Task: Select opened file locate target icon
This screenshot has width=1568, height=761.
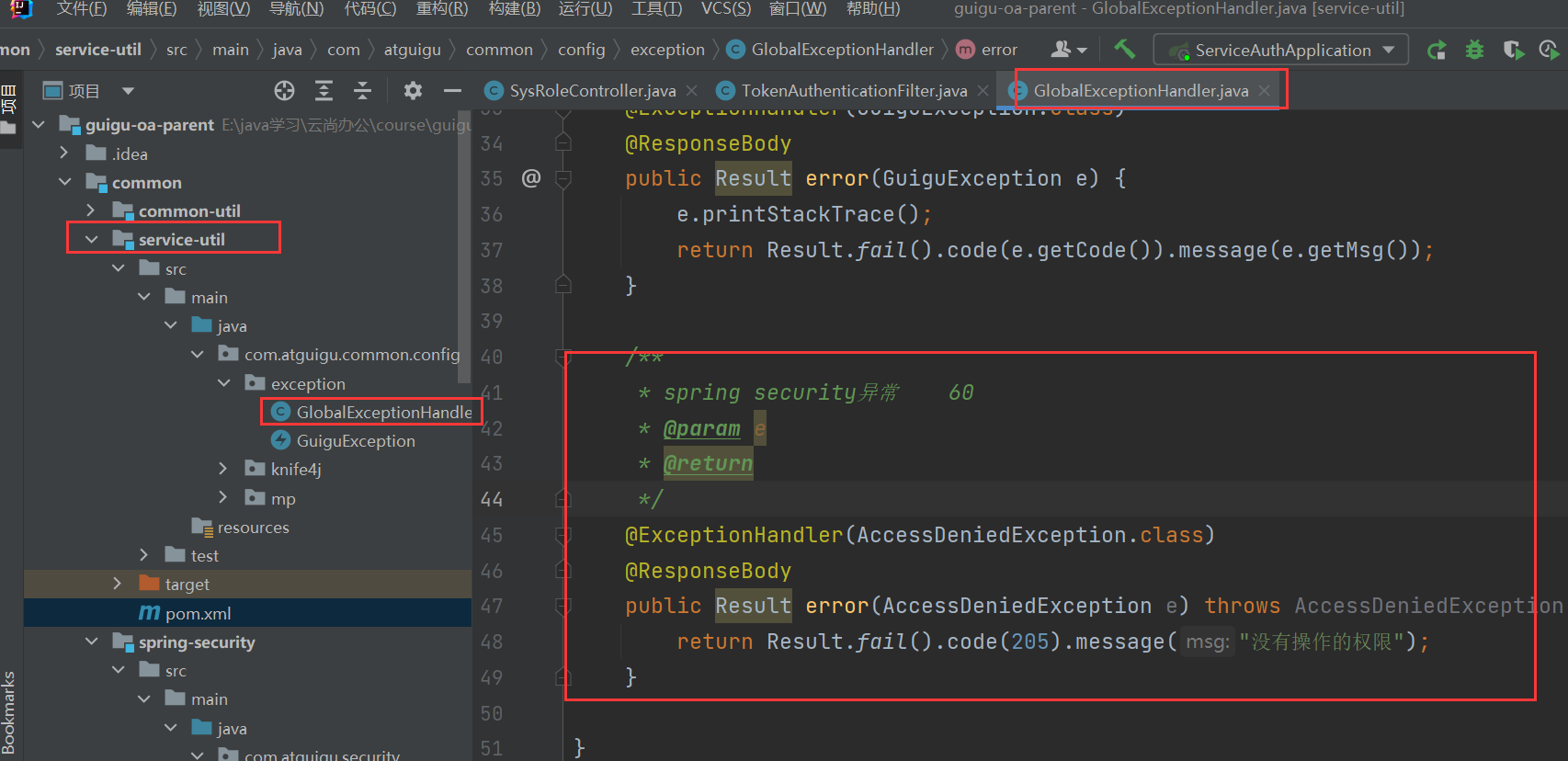Action: (285, 90)
